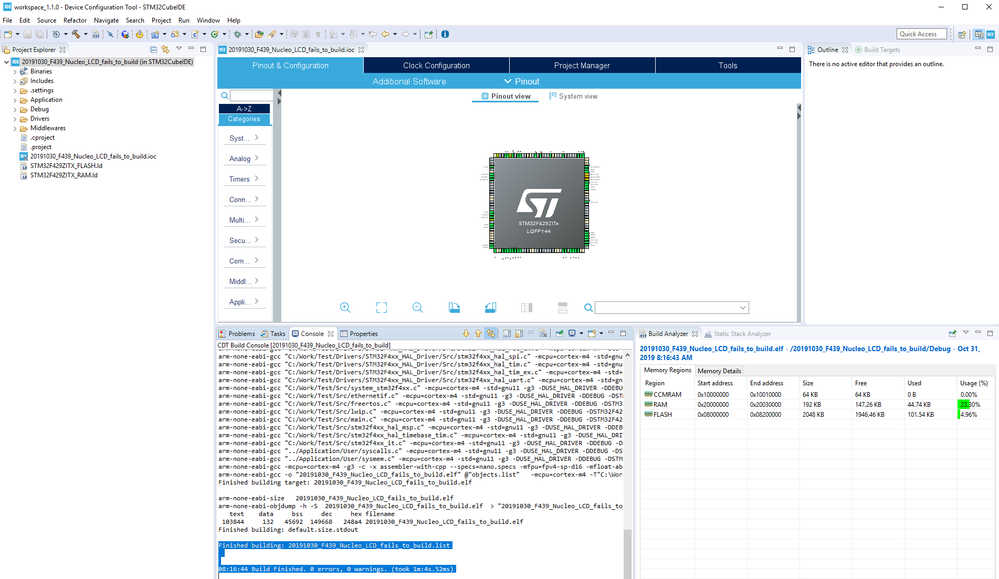
Task: Click the yellow Back arrow in the toolbar
Action: click(385, 34)
